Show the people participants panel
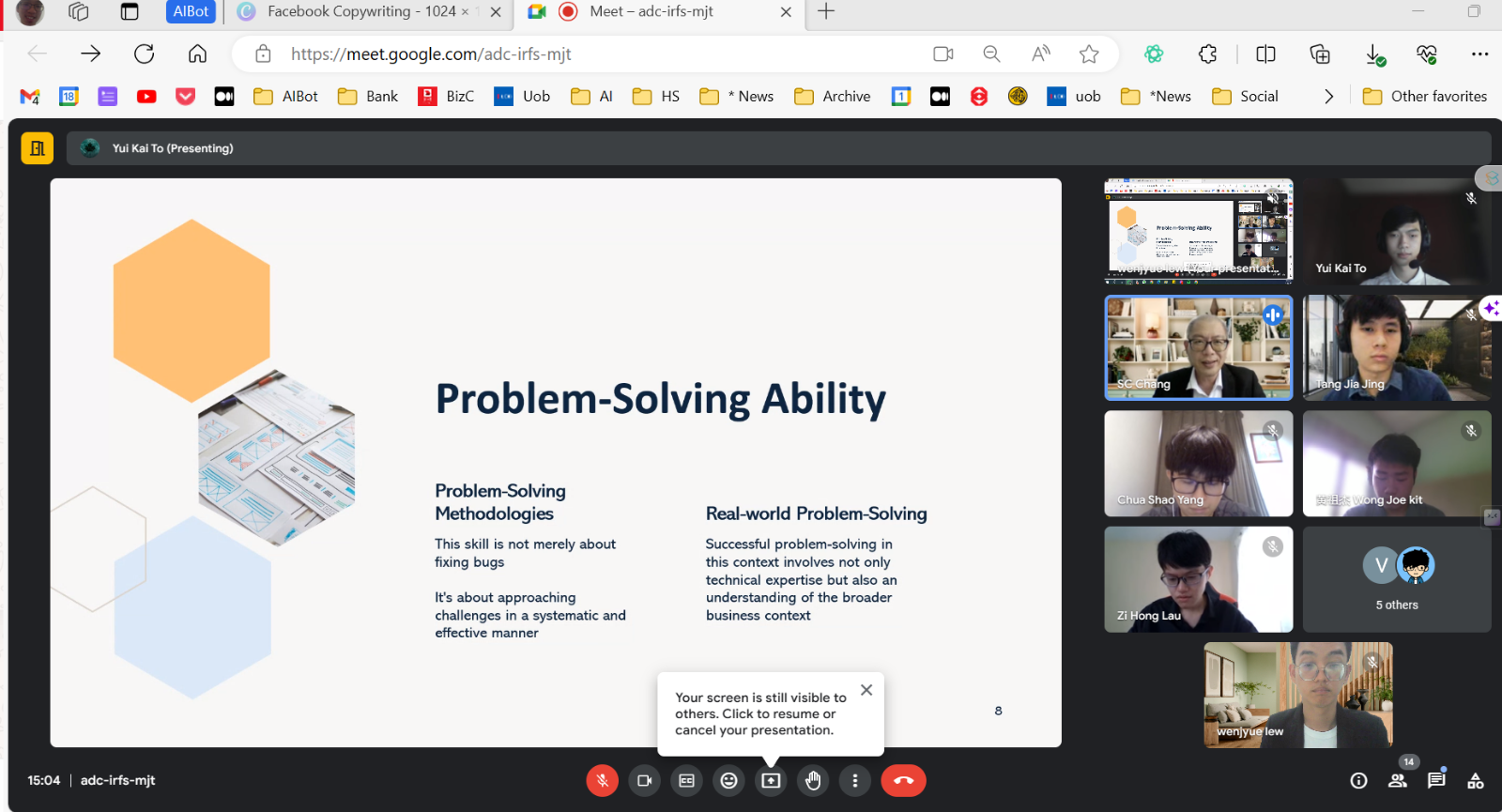The height and width of the screenshot is (812, 1502). point(1398,780)
